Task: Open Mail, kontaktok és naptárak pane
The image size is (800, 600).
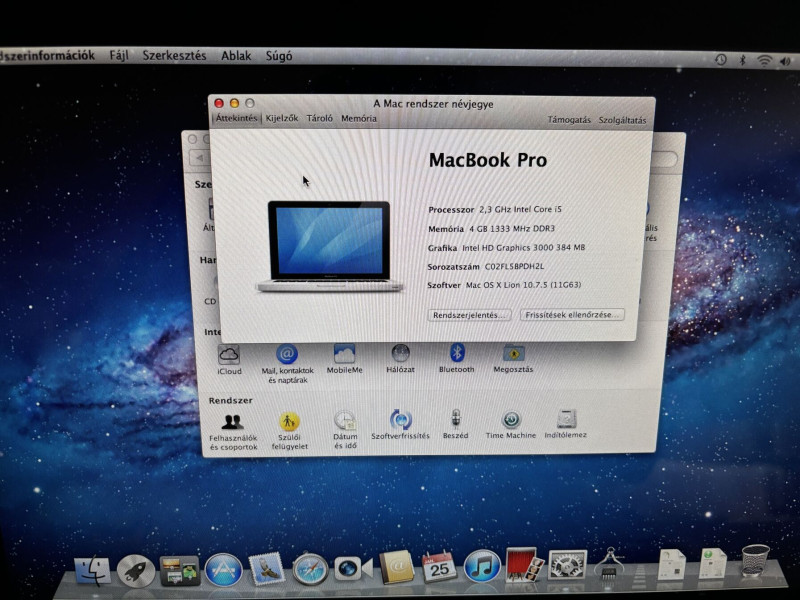Action: click(x=287, y=364)
